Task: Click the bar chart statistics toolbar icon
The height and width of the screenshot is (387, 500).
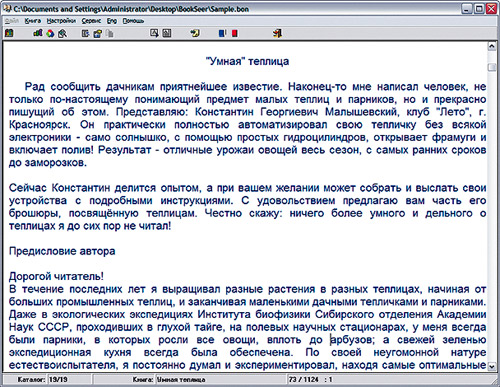Action: tap(38, 33)
